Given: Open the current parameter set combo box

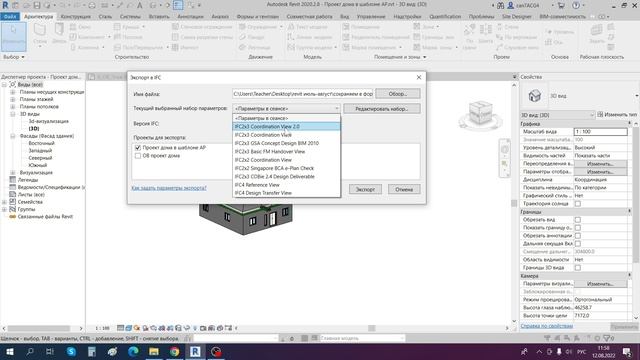Looking at the screenshot, I should point(286,109).
